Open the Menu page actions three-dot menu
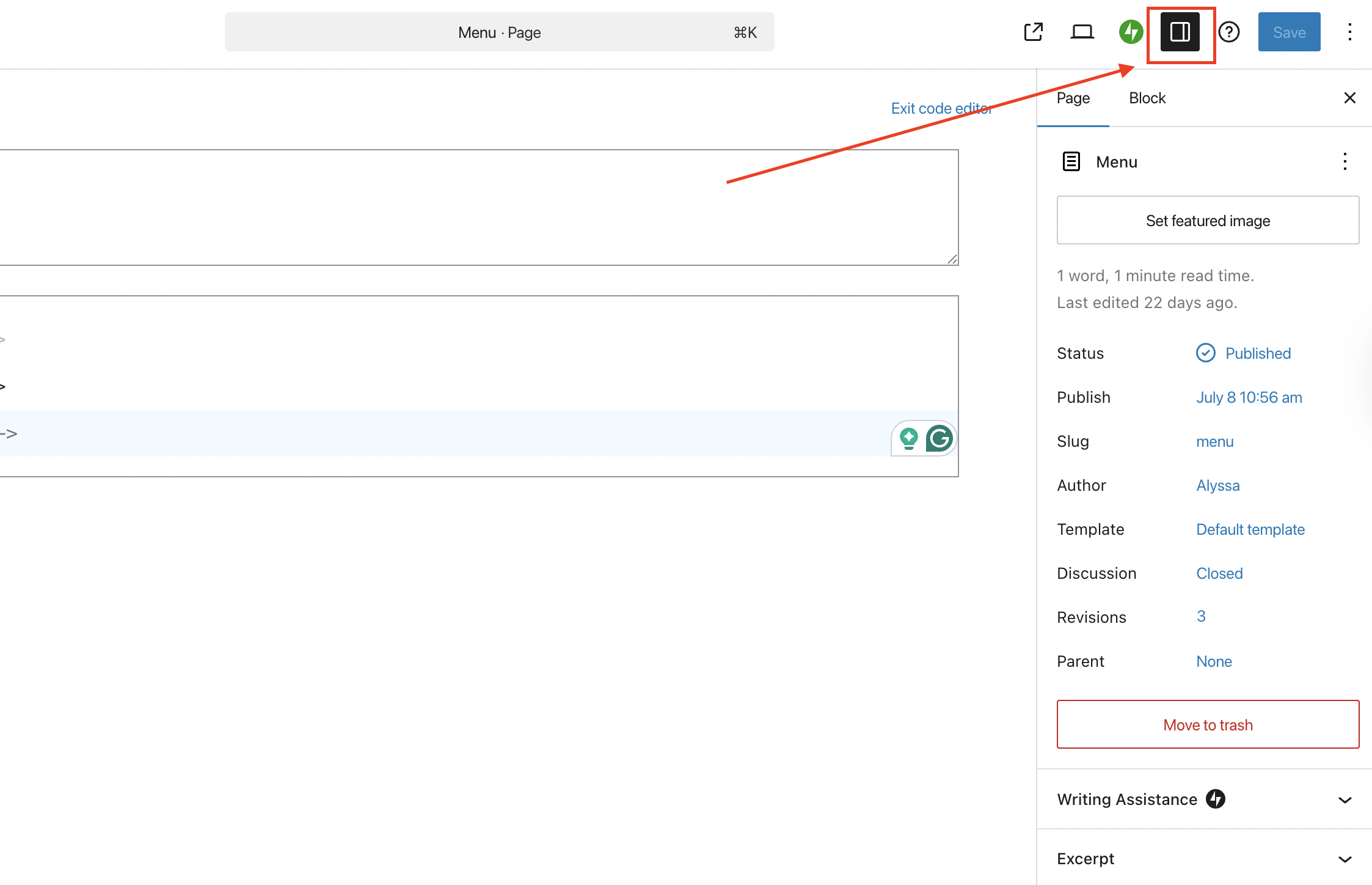 click(1345, 161)
